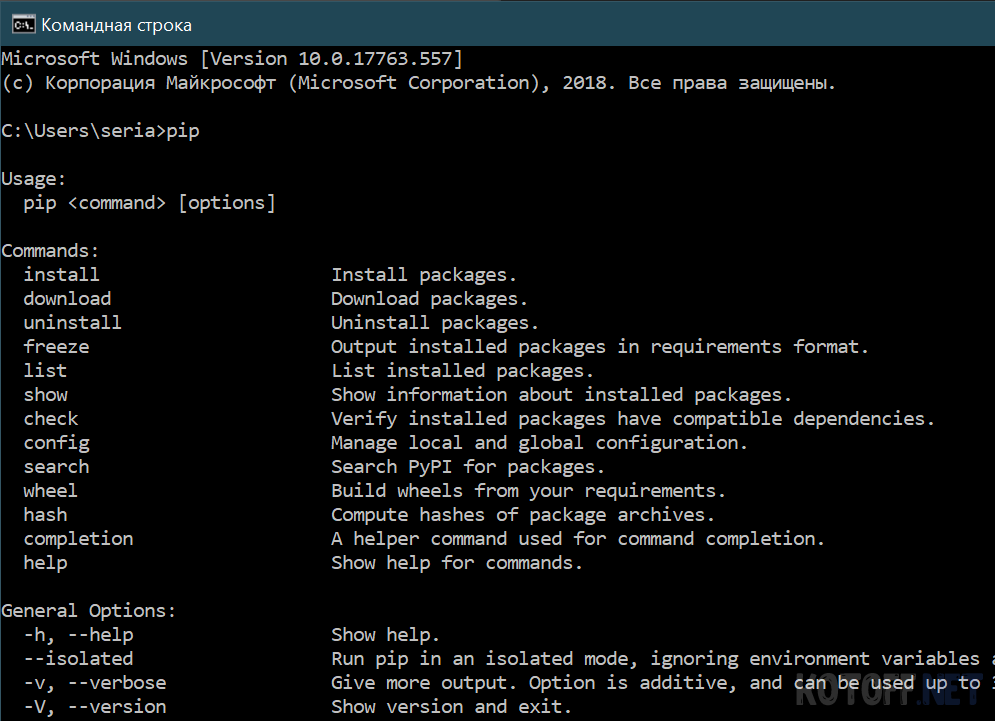Click the "hash" command name
Viewport: 995px width, 721px height.
pos(45,515)
